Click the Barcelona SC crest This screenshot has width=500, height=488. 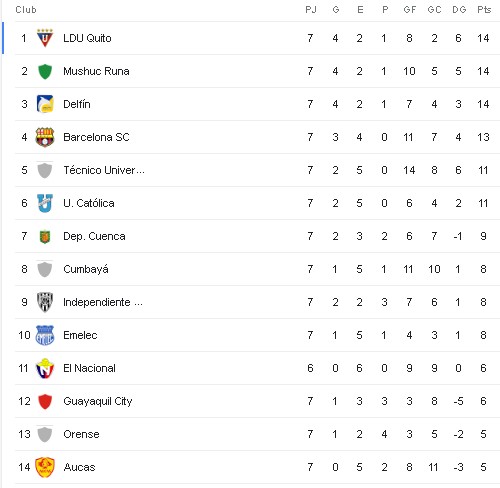pyautogui.click(x=45, y=137)
